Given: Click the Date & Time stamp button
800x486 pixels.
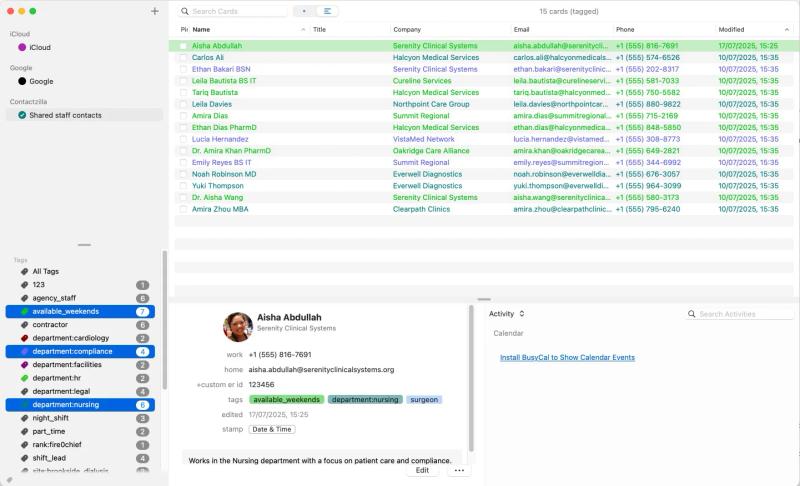Looking at the screenshot, I should [272, 429].
